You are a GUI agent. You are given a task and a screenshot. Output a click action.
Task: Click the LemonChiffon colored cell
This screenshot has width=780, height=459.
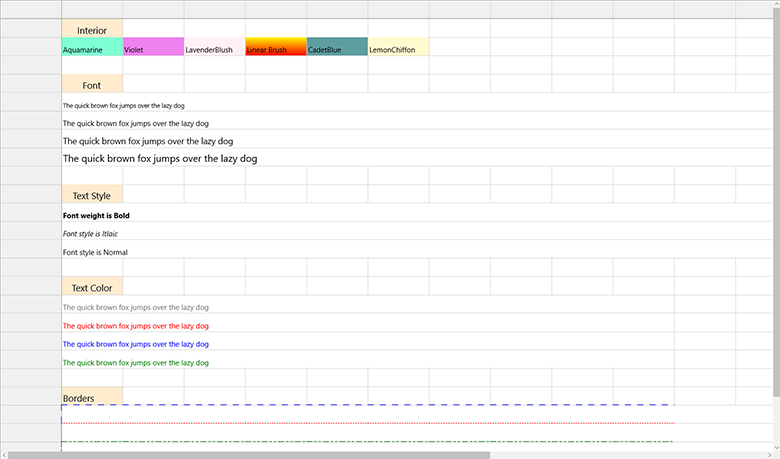point(398,48)
